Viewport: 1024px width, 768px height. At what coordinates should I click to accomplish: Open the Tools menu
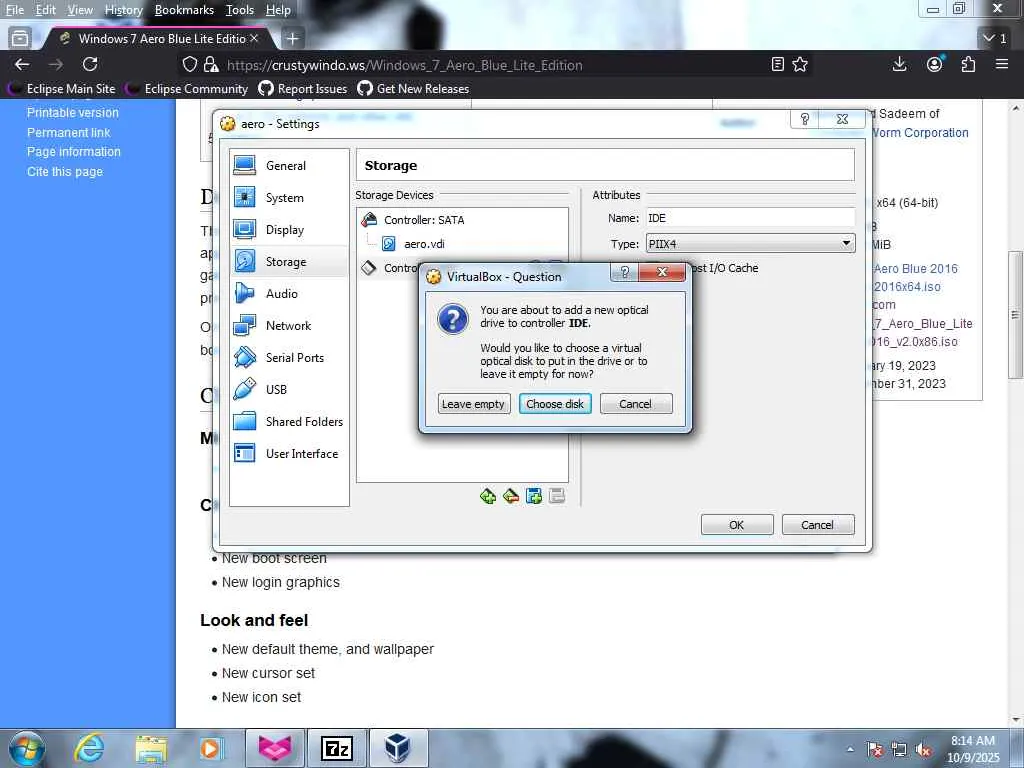tap(240, 10)
